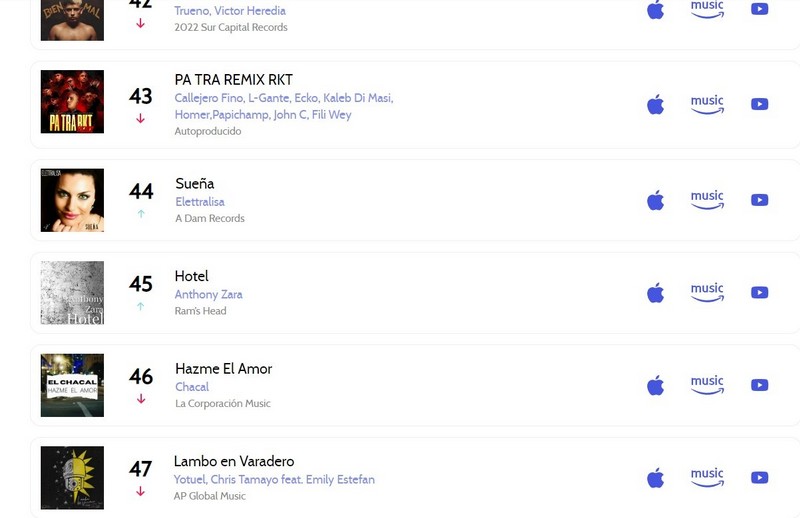Open Yotuel, Chris Tamayo artist link
This screenshot has height=518, width=800.
[x=274, y=480]
